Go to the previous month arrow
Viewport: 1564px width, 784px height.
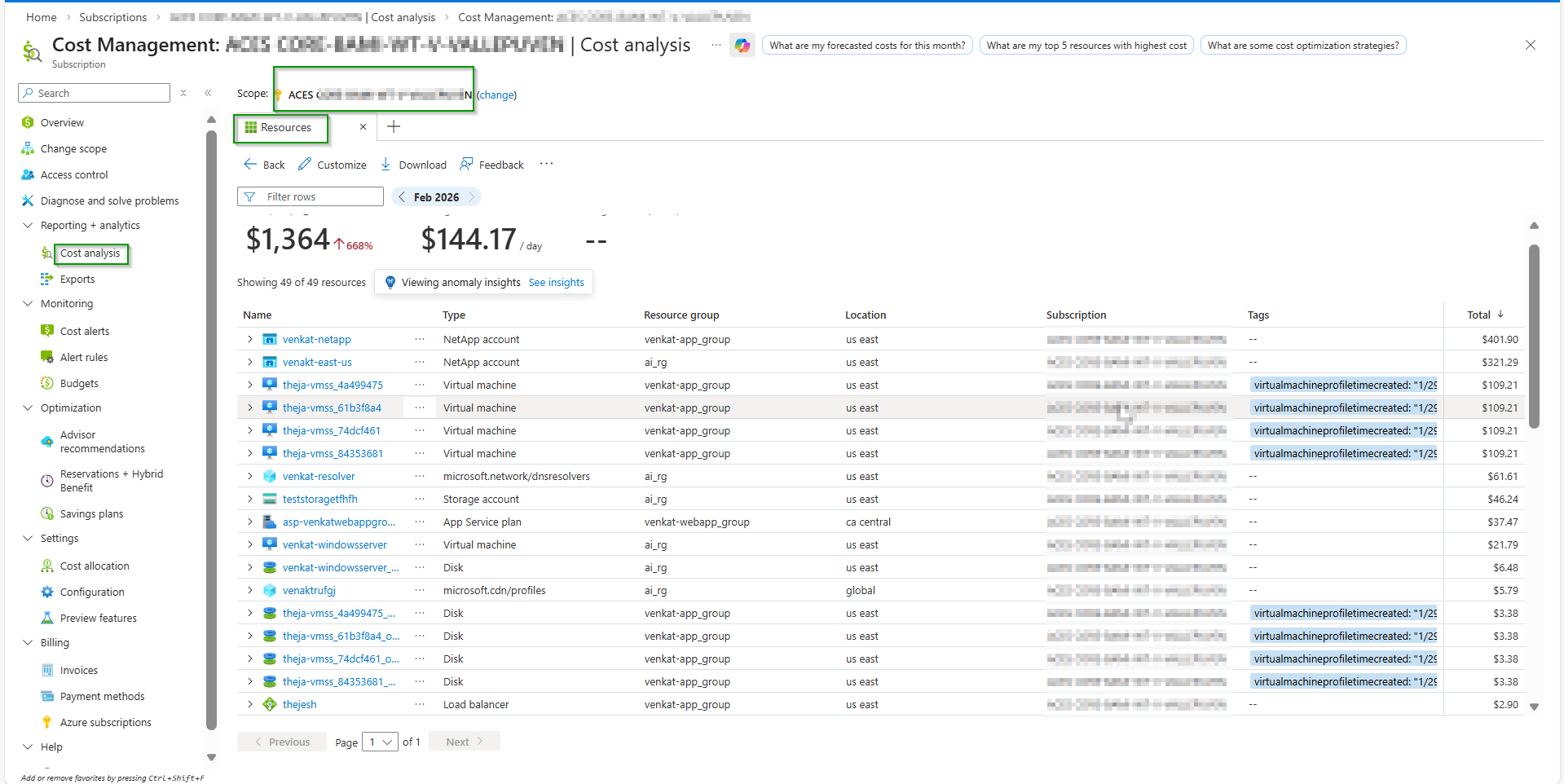click(402, 197)
